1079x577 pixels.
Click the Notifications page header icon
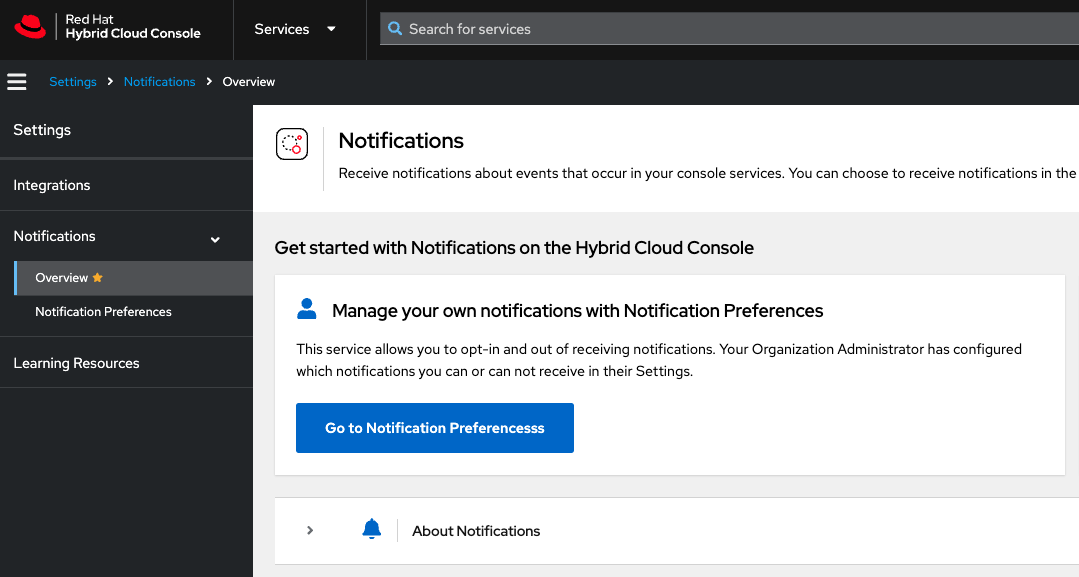(x=292, y=145)
